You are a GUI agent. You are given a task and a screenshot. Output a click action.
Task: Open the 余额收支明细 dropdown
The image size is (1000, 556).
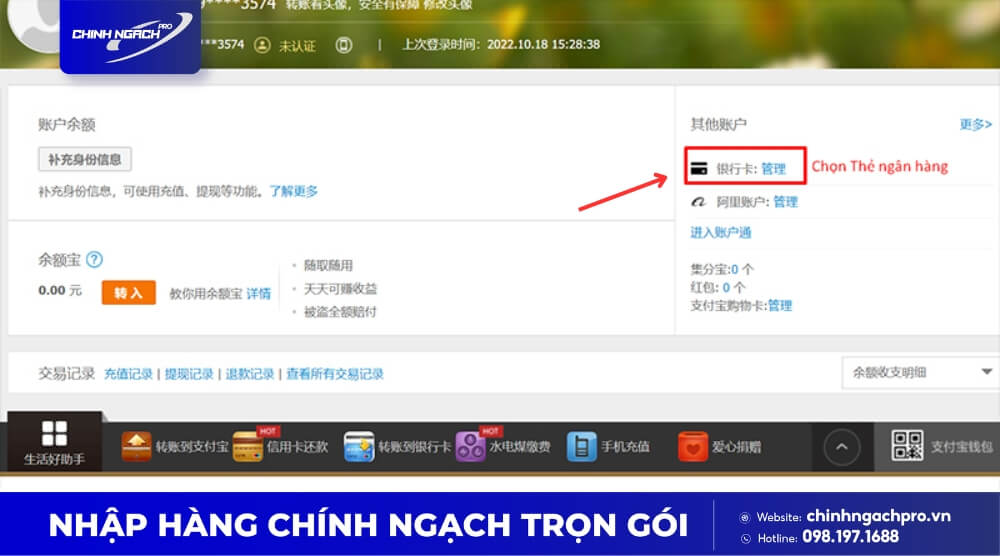[x=920, y=372]
